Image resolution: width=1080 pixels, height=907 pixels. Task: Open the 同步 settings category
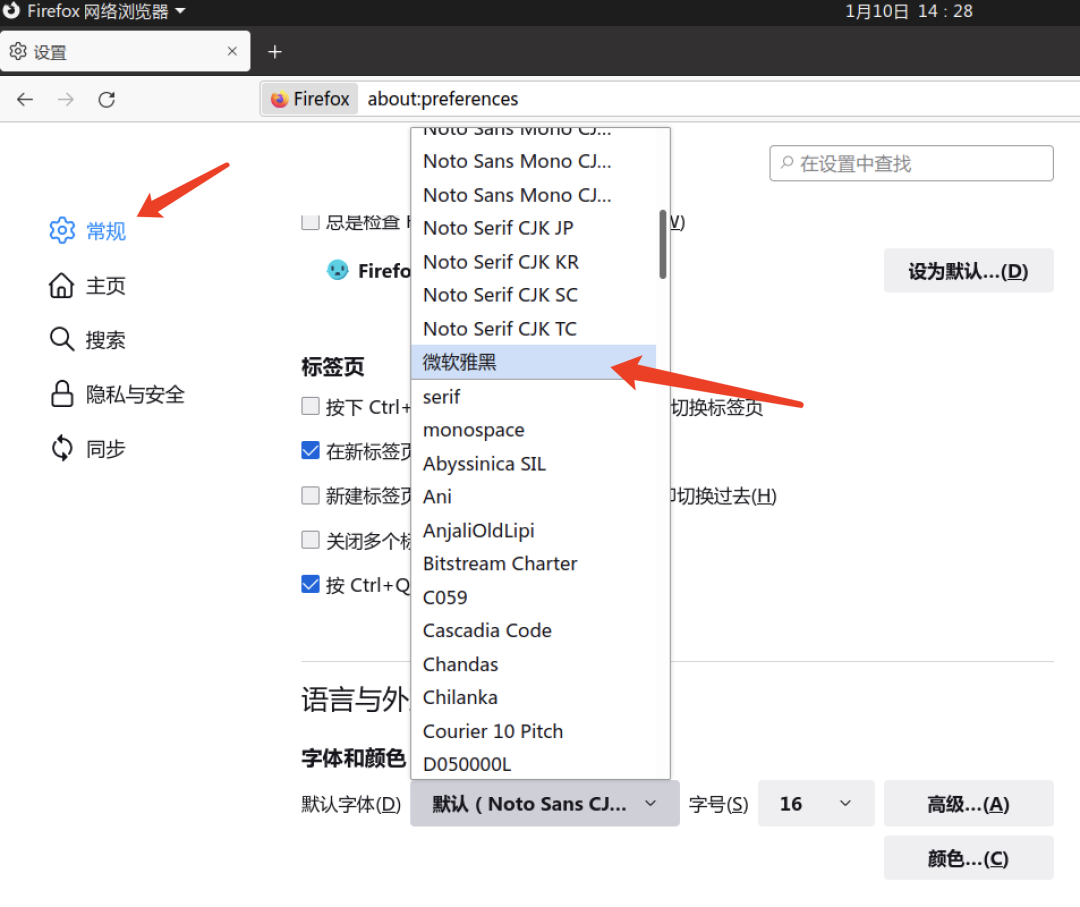(x=87, y=448)
